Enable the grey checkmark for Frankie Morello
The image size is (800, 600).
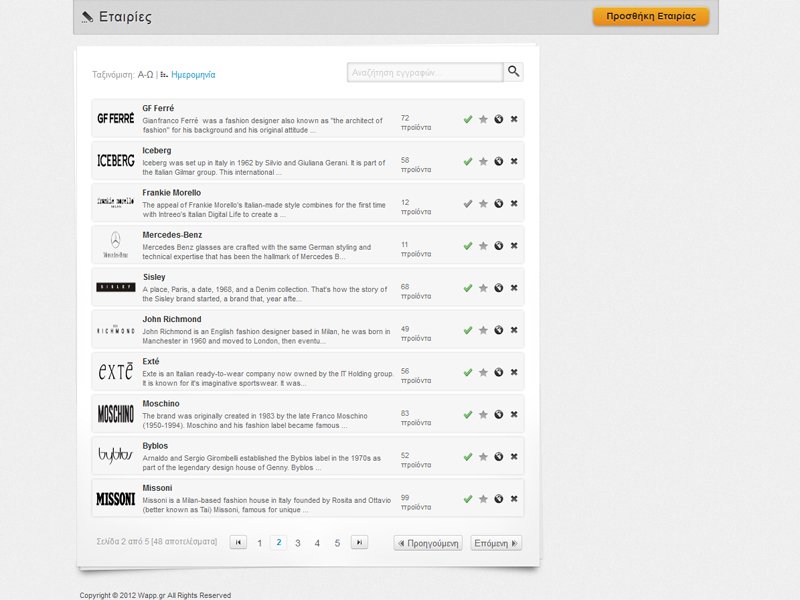click(x=468, y=204)
